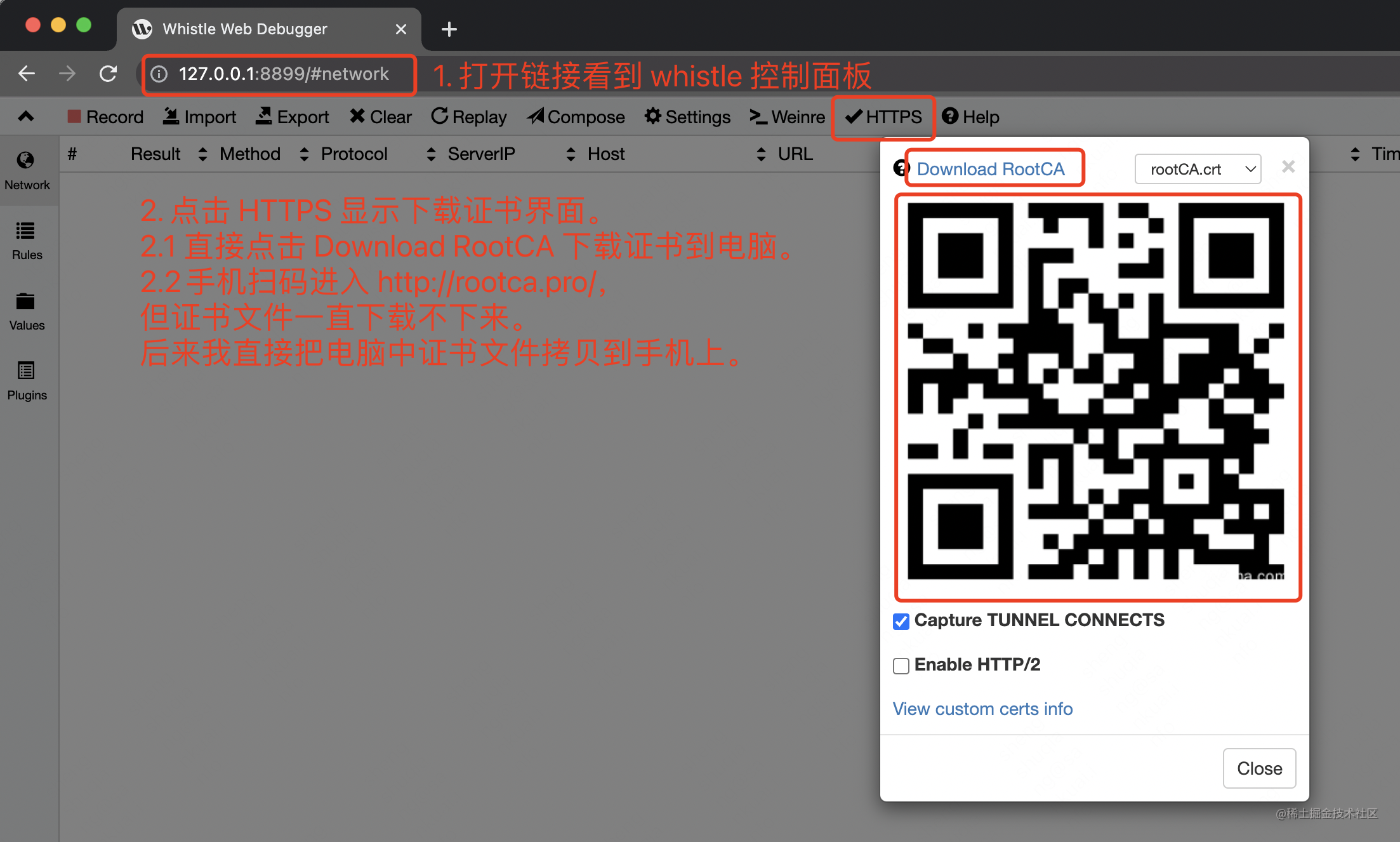Open the Export option
The width and height of the screenshot is (1400, 842).
(x=292, y=117)
